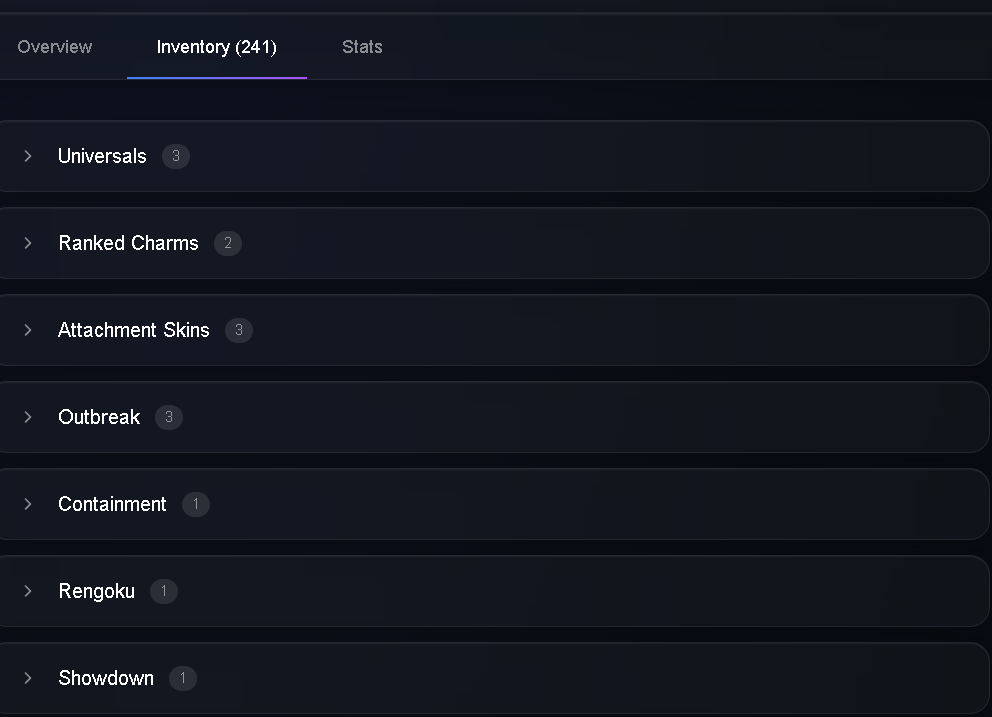Click the Universals category label
The width and height of the screenshot is (992, 717).
point(102,156)
